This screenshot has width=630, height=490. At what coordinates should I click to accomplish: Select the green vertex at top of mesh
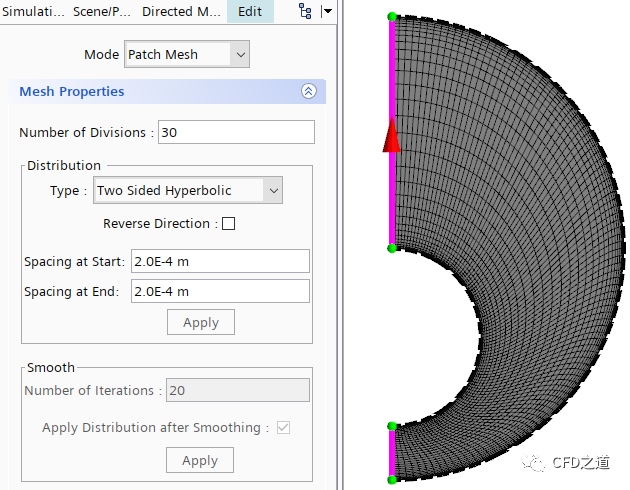(x=392, y=17)
